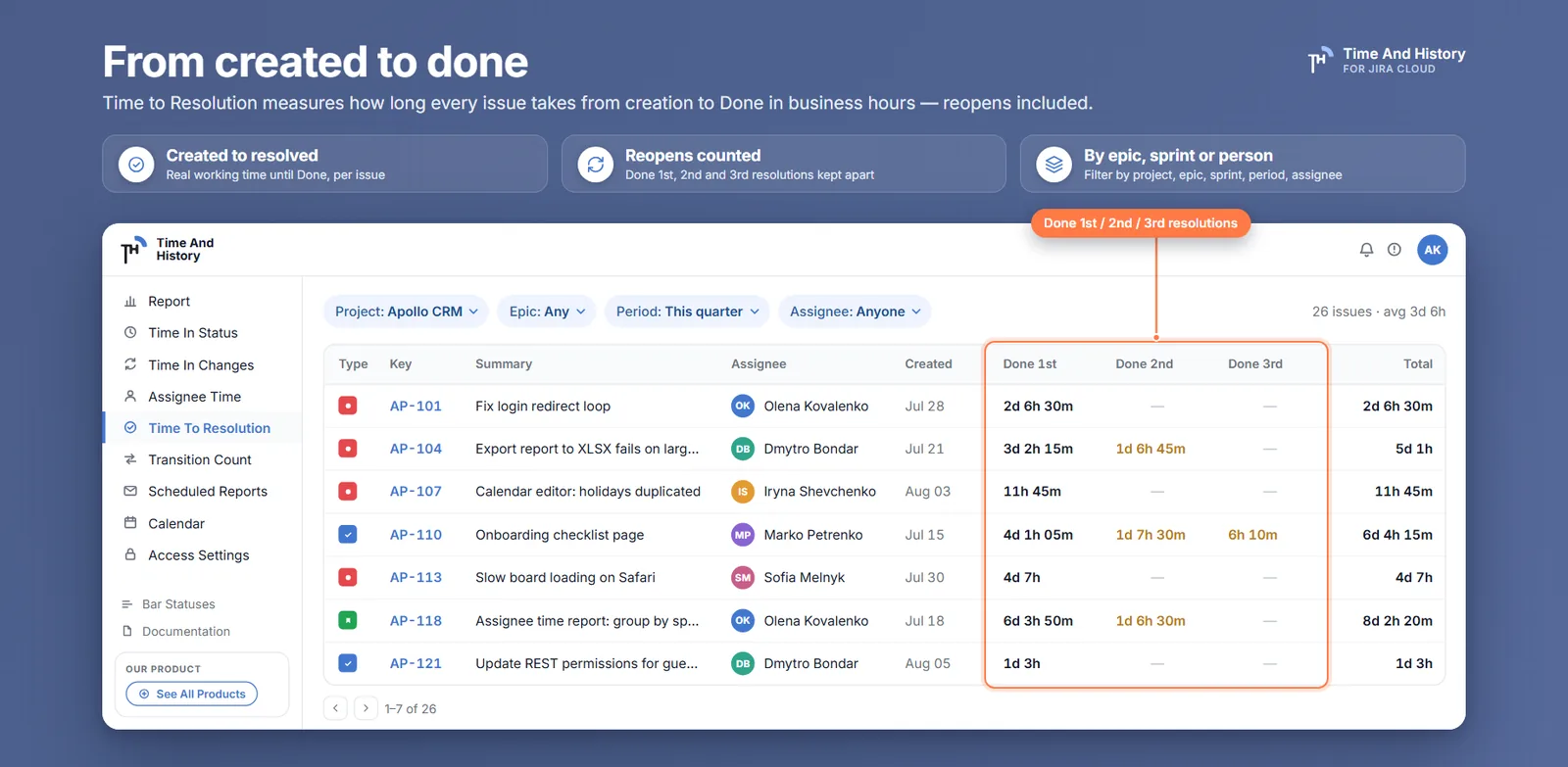Click the Time In Status clock icon
This screenshot has width=1568, height=767.
[130, 333]
